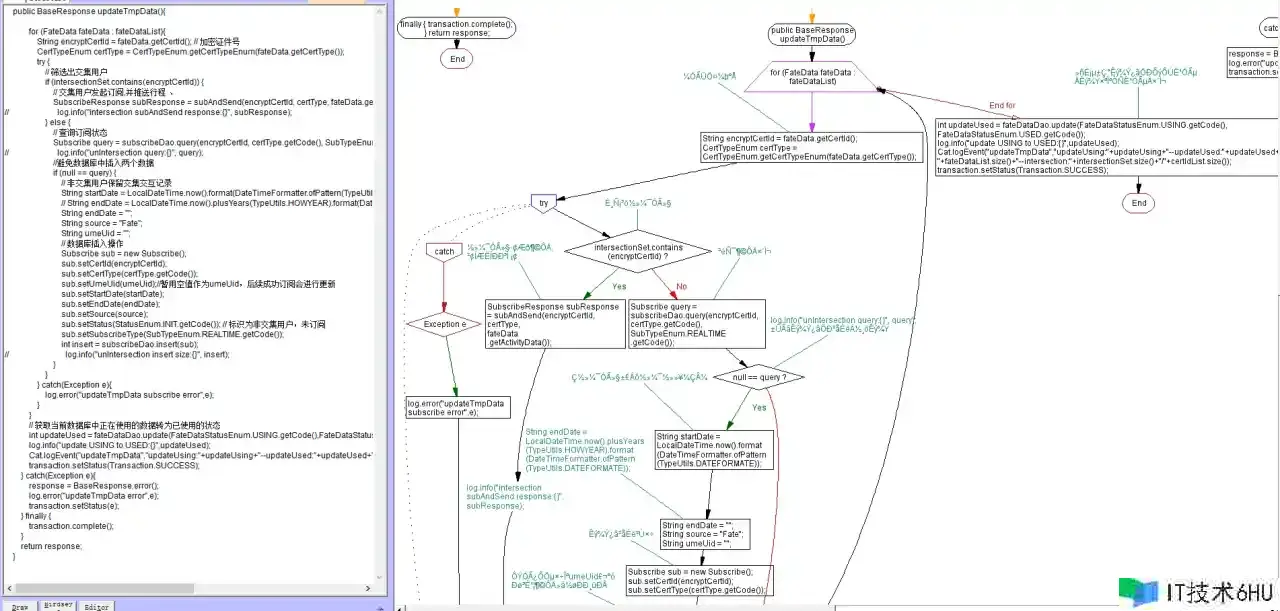The image size is (1280, 611).
Task: Click the updateTmpData start node
Action: coord(812,35)
